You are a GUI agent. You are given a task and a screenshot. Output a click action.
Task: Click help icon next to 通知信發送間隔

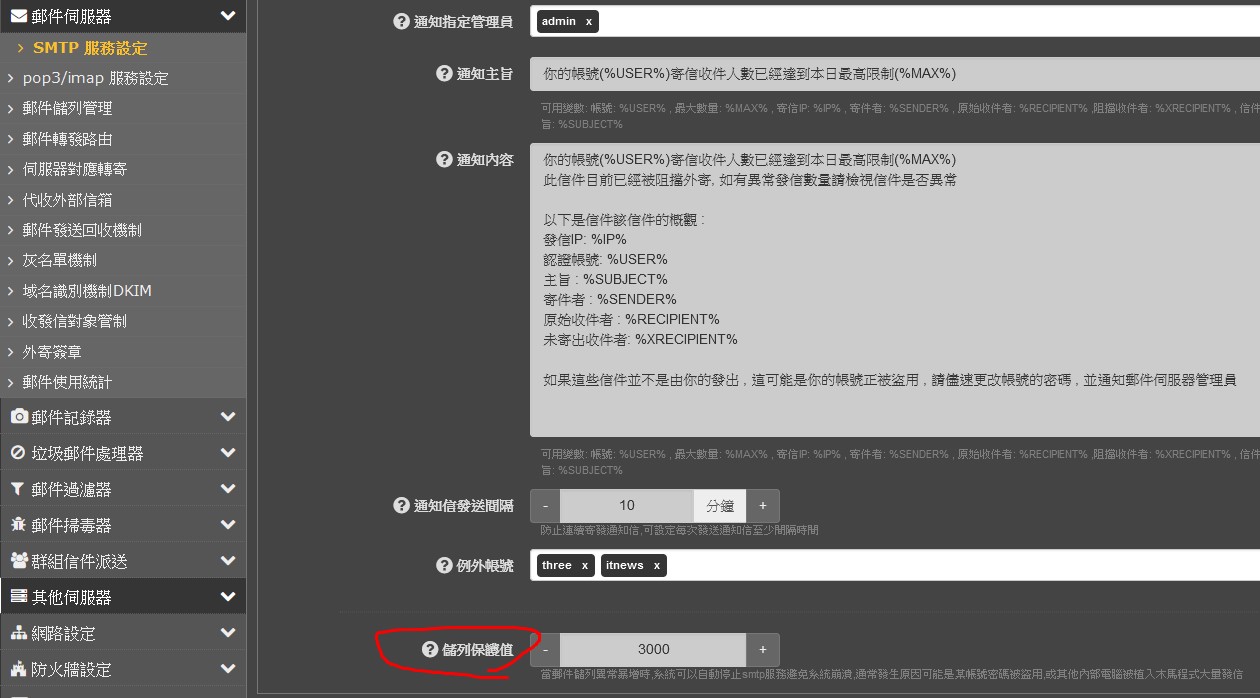click(401, 506)
